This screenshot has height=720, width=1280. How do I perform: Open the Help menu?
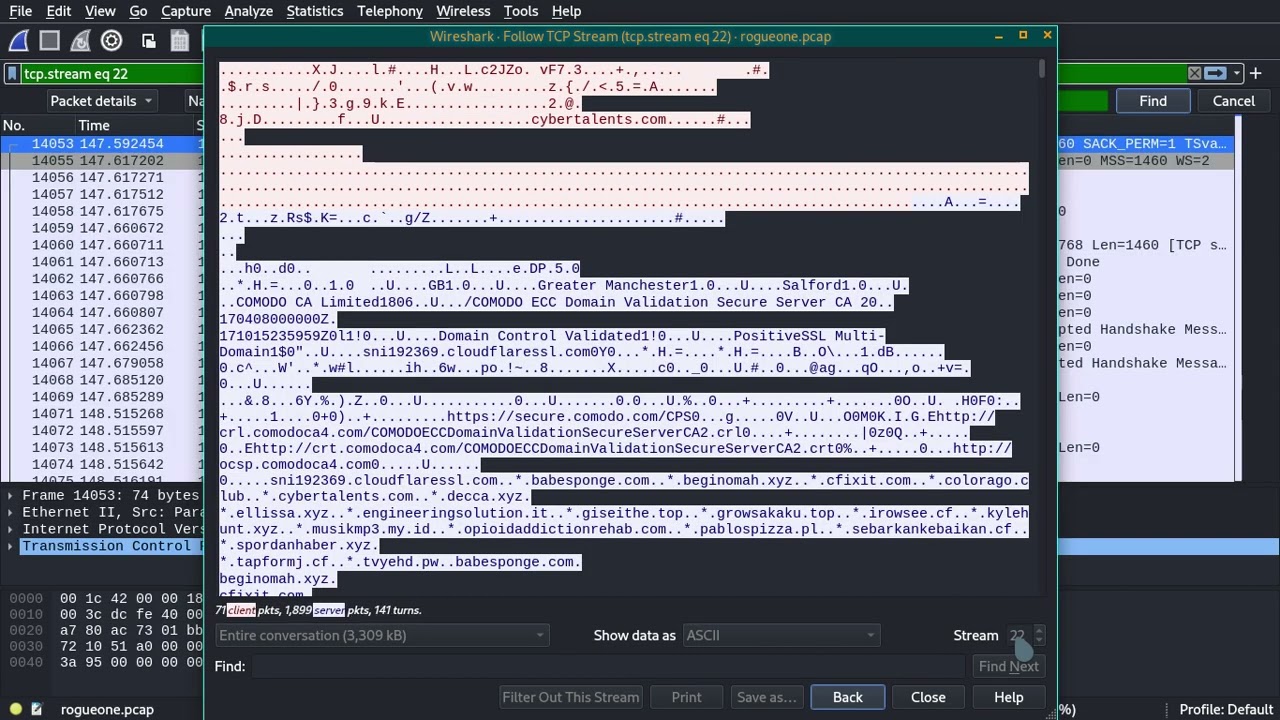[566, 11]
